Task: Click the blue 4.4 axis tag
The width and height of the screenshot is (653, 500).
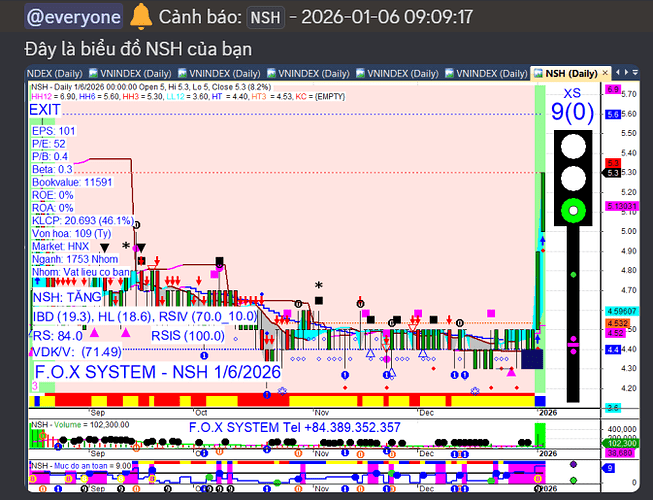Action: tap(613, 350)
